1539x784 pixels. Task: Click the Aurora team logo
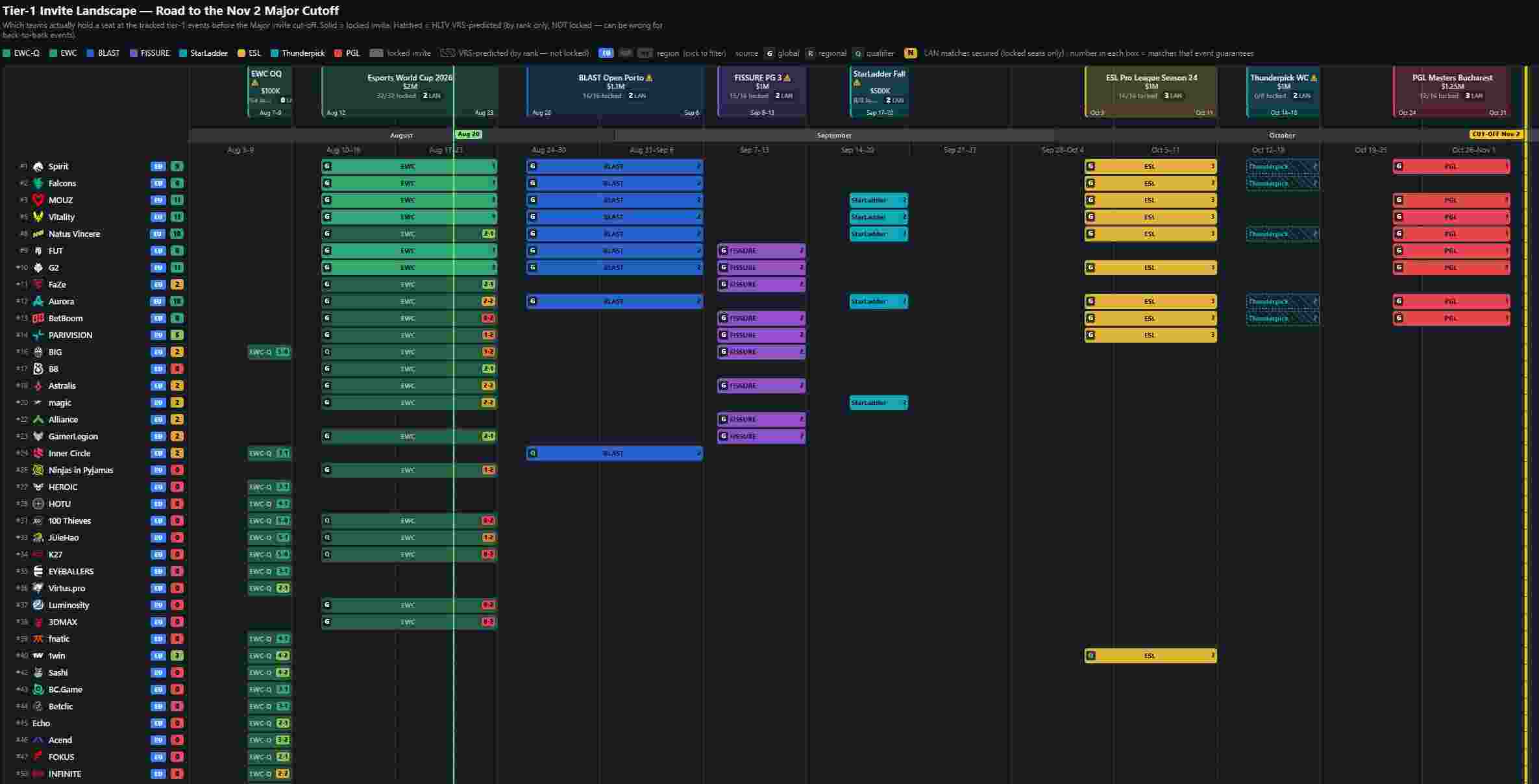38,302
